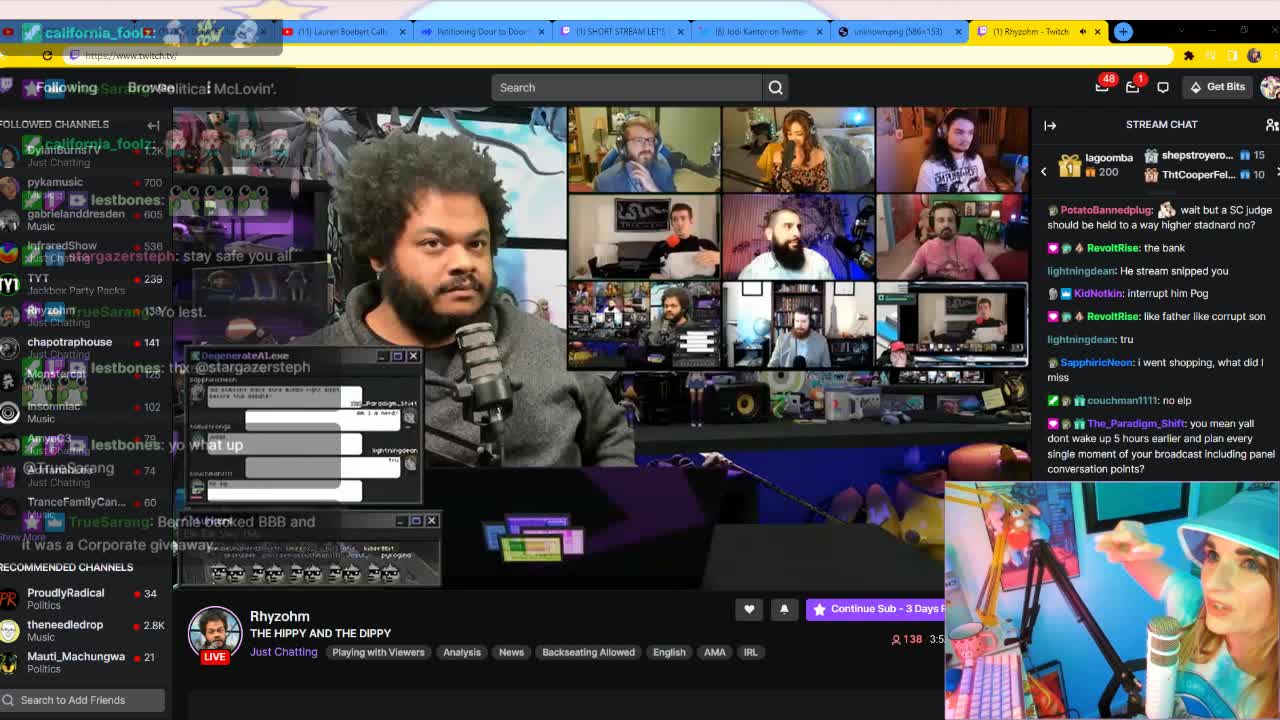Select the AMA tag
This screenshot has height=720, width=1280.
[x=714, y=652]
